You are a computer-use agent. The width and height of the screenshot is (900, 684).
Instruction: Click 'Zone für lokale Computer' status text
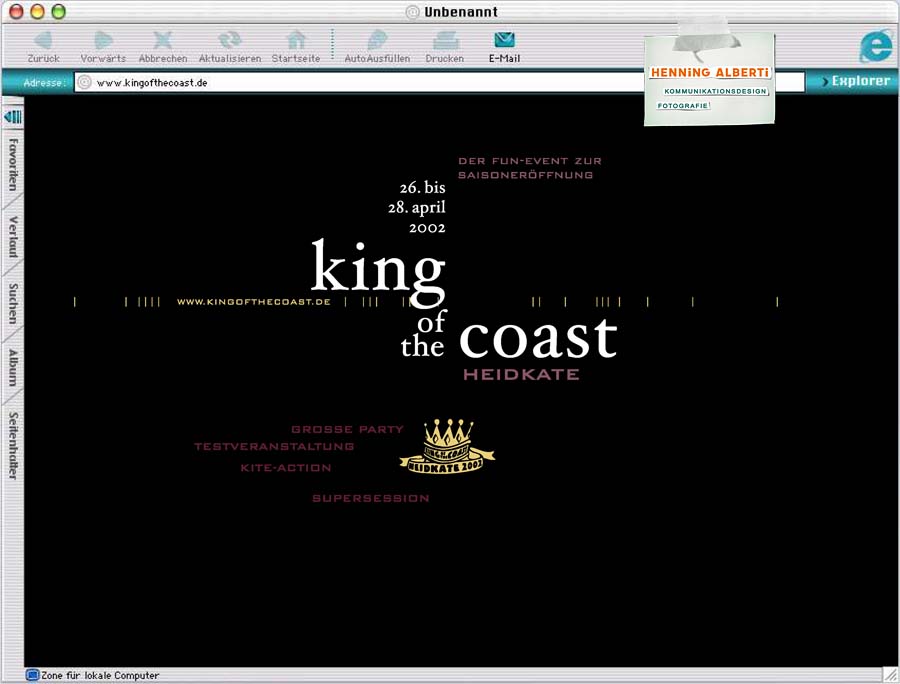[x=100, y=675]
